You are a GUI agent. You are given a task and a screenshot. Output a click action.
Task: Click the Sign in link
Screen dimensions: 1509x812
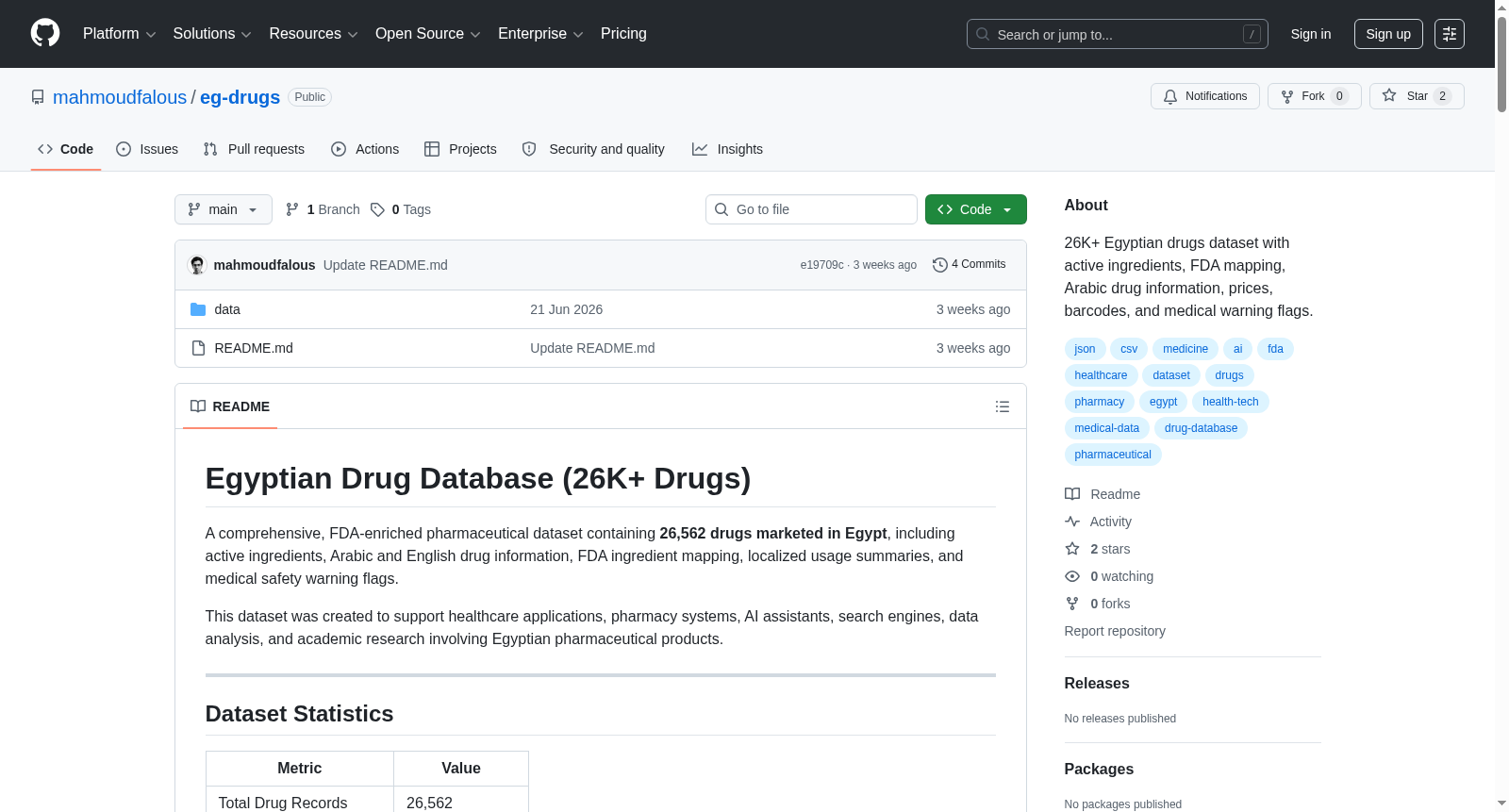coord(1311,34)
